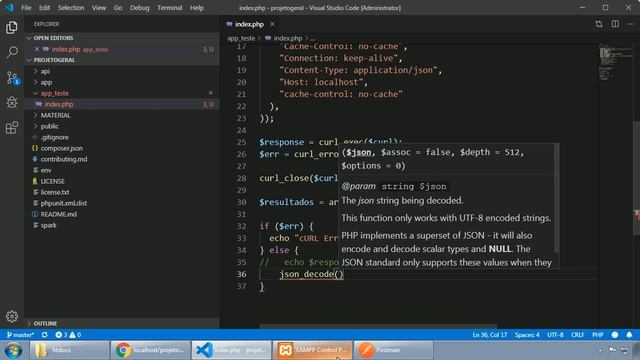
Task: Open the More Actions ellipsis in editor toolbar
Action: pos(631,24)
